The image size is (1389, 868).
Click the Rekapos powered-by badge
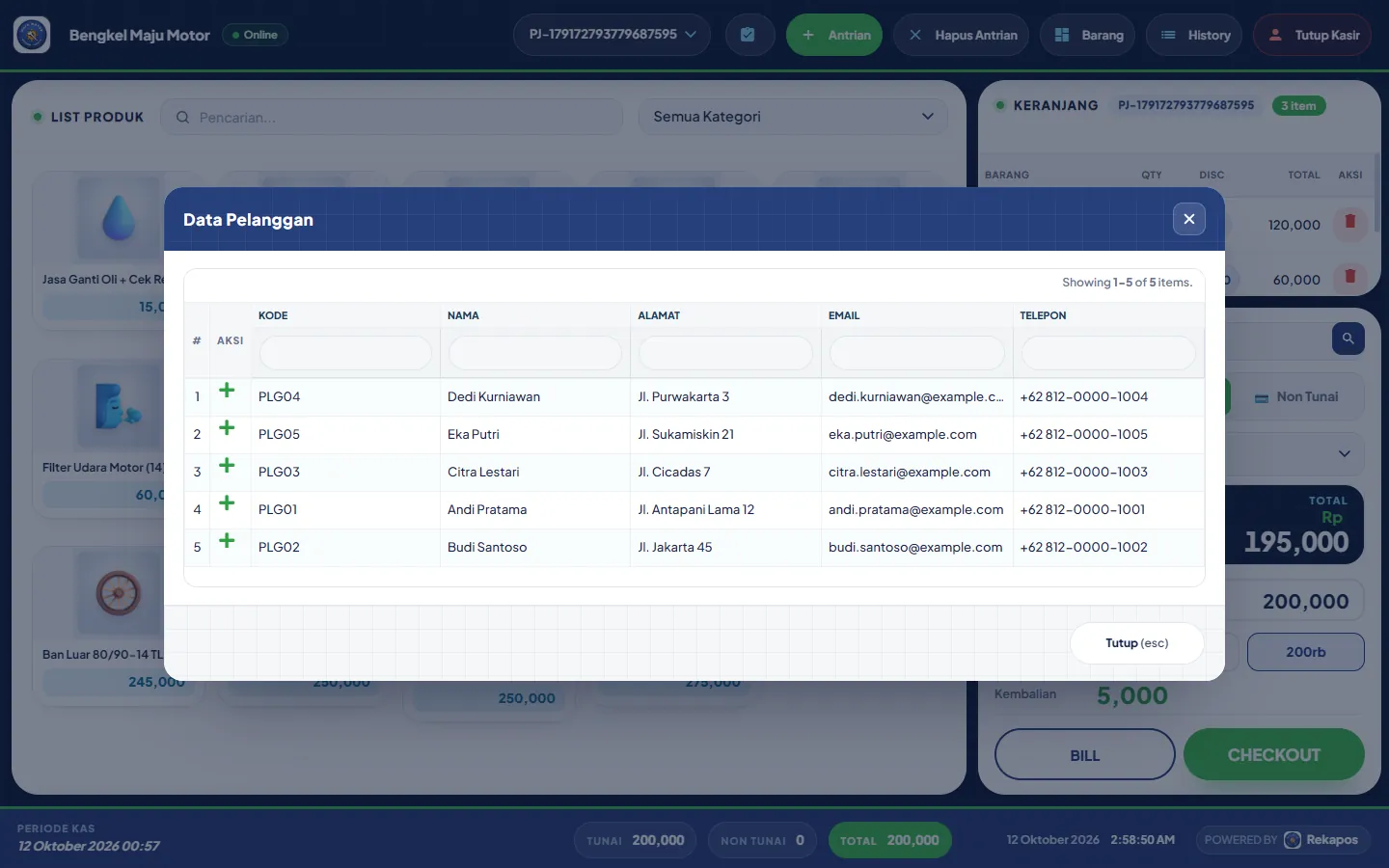pyautogui.click(x=1281, y=840)
